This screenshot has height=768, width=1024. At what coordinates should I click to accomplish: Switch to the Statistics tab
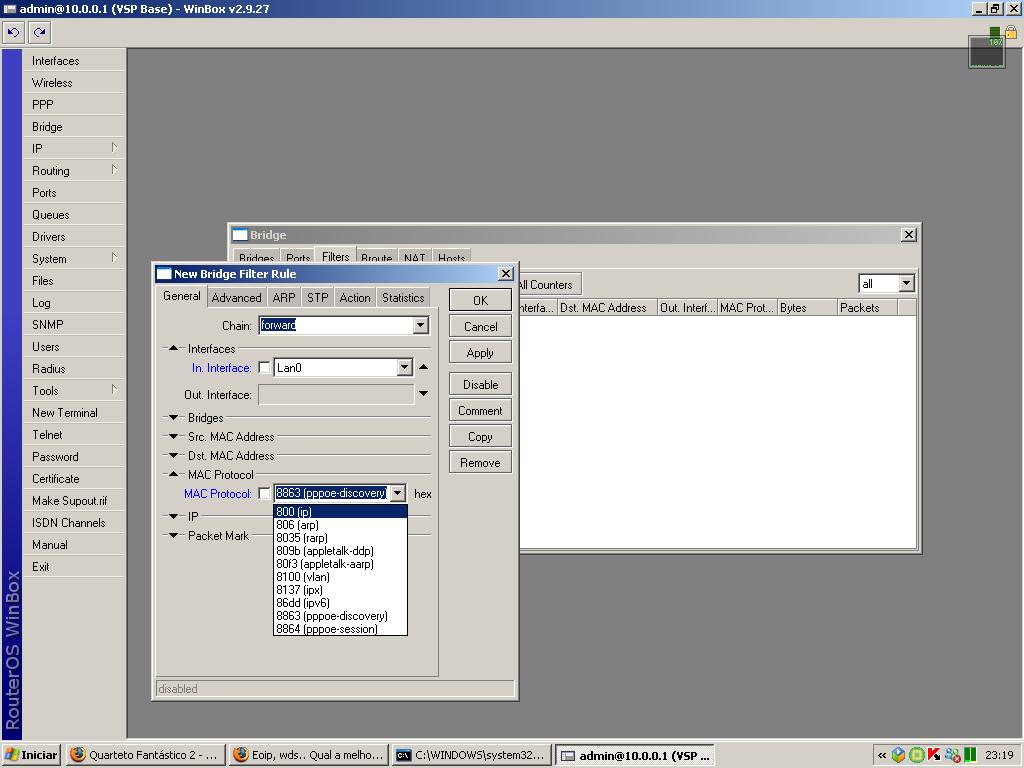403,298
